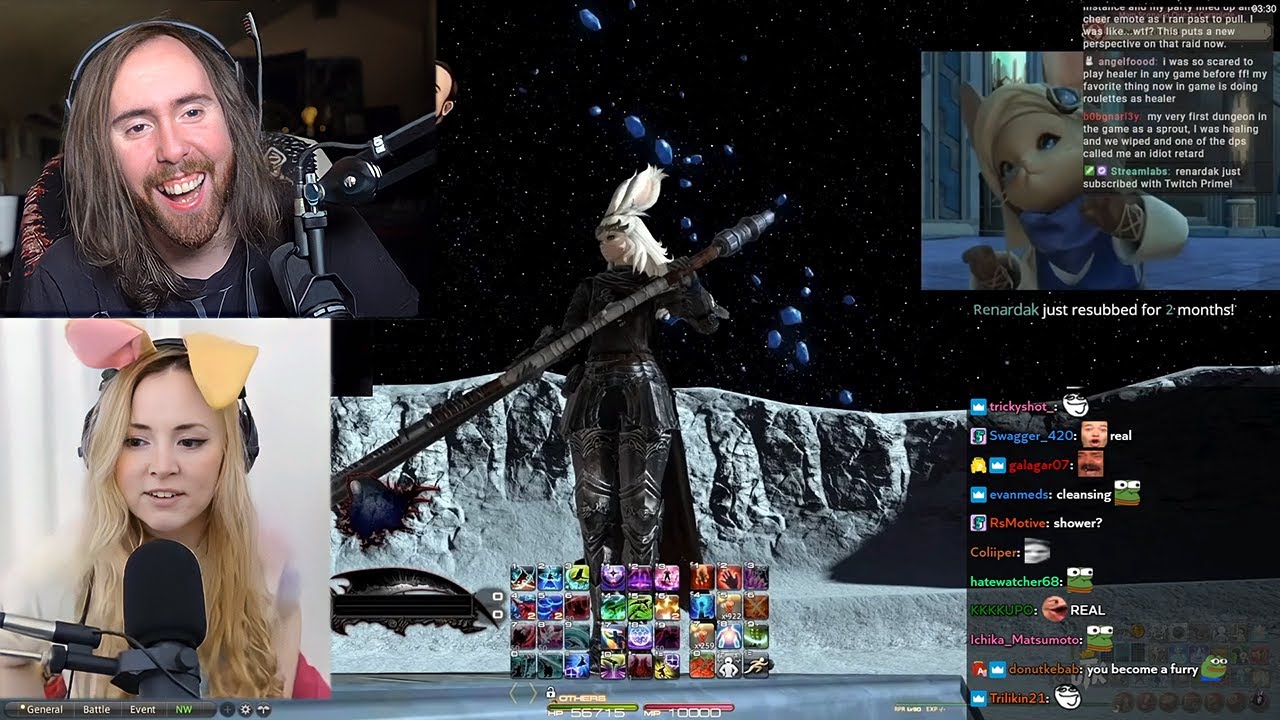Image resolution: width=1280 pixels, height=720 pixels.
Task: Activate the Sprint running figure icon
Action: coord(756,664)
